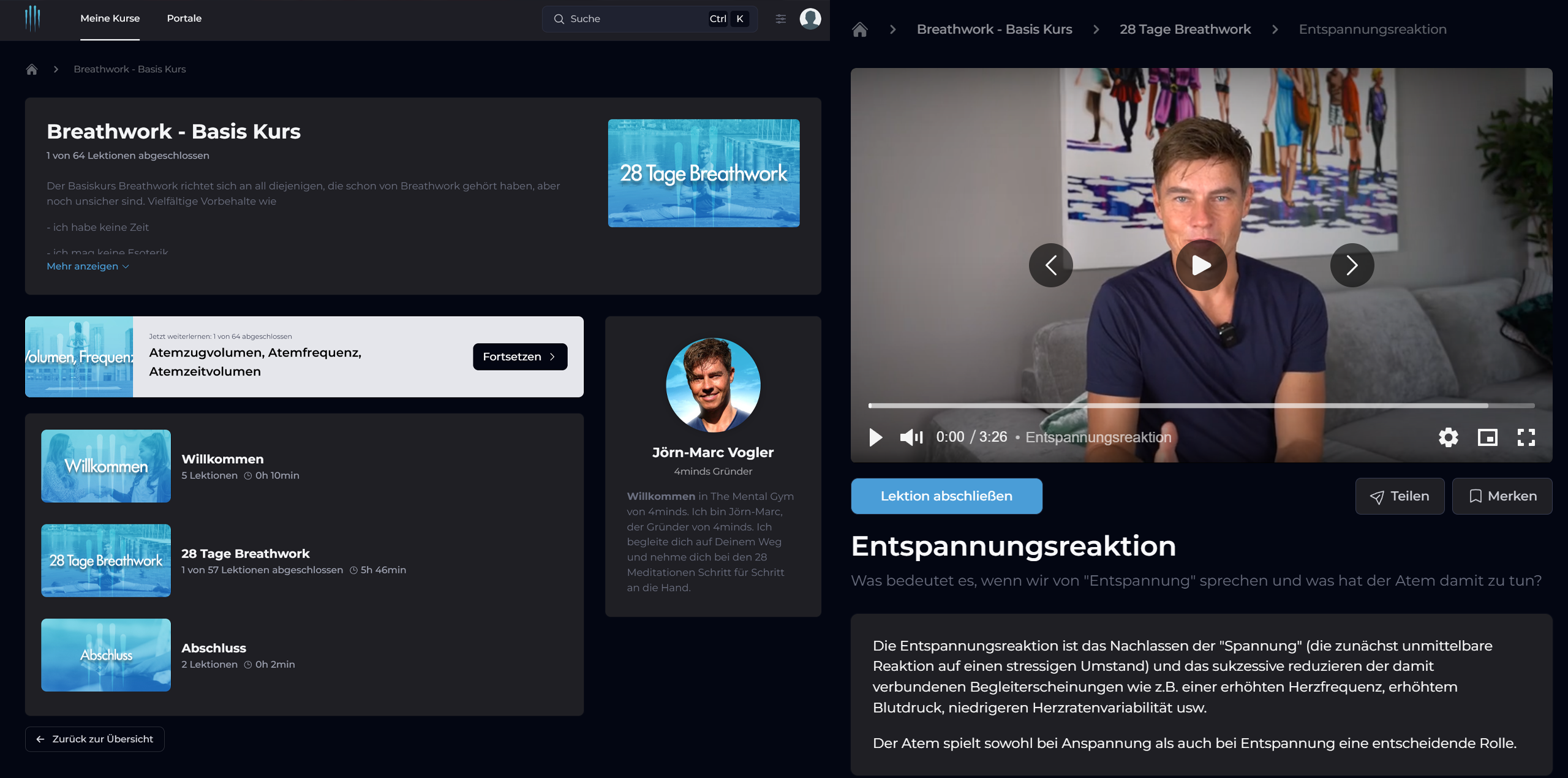Click Zurück zur Übersicht button
1568x778 pixels.
tap(94, 739)
